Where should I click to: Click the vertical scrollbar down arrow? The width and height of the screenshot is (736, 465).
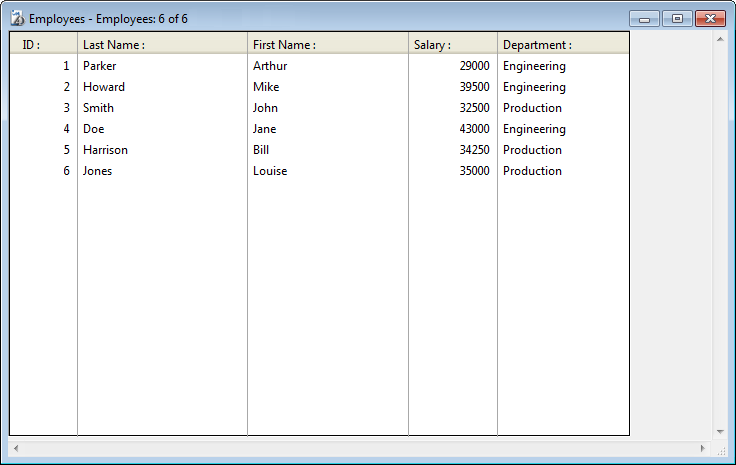(719, 429)
